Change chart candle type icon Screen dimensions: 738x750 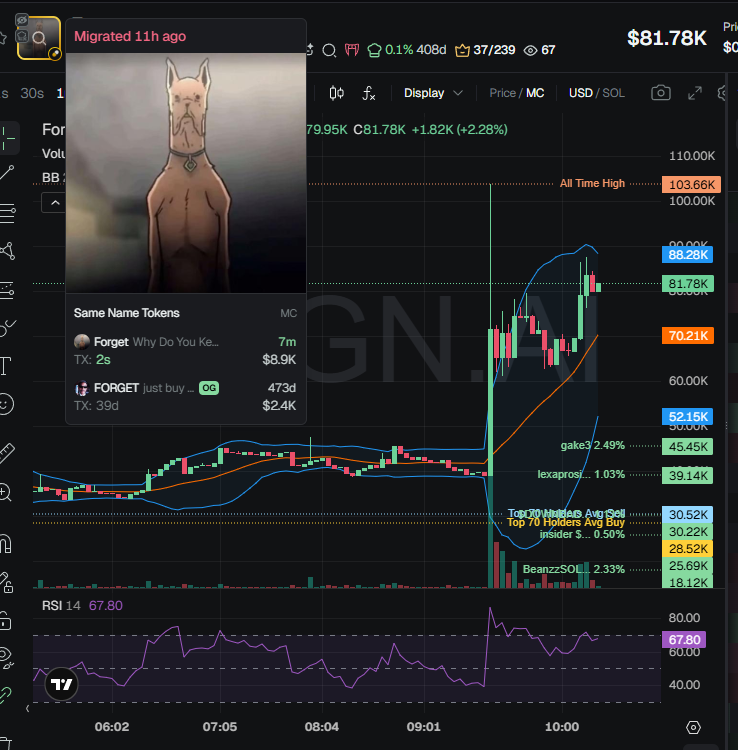point(337,93)
